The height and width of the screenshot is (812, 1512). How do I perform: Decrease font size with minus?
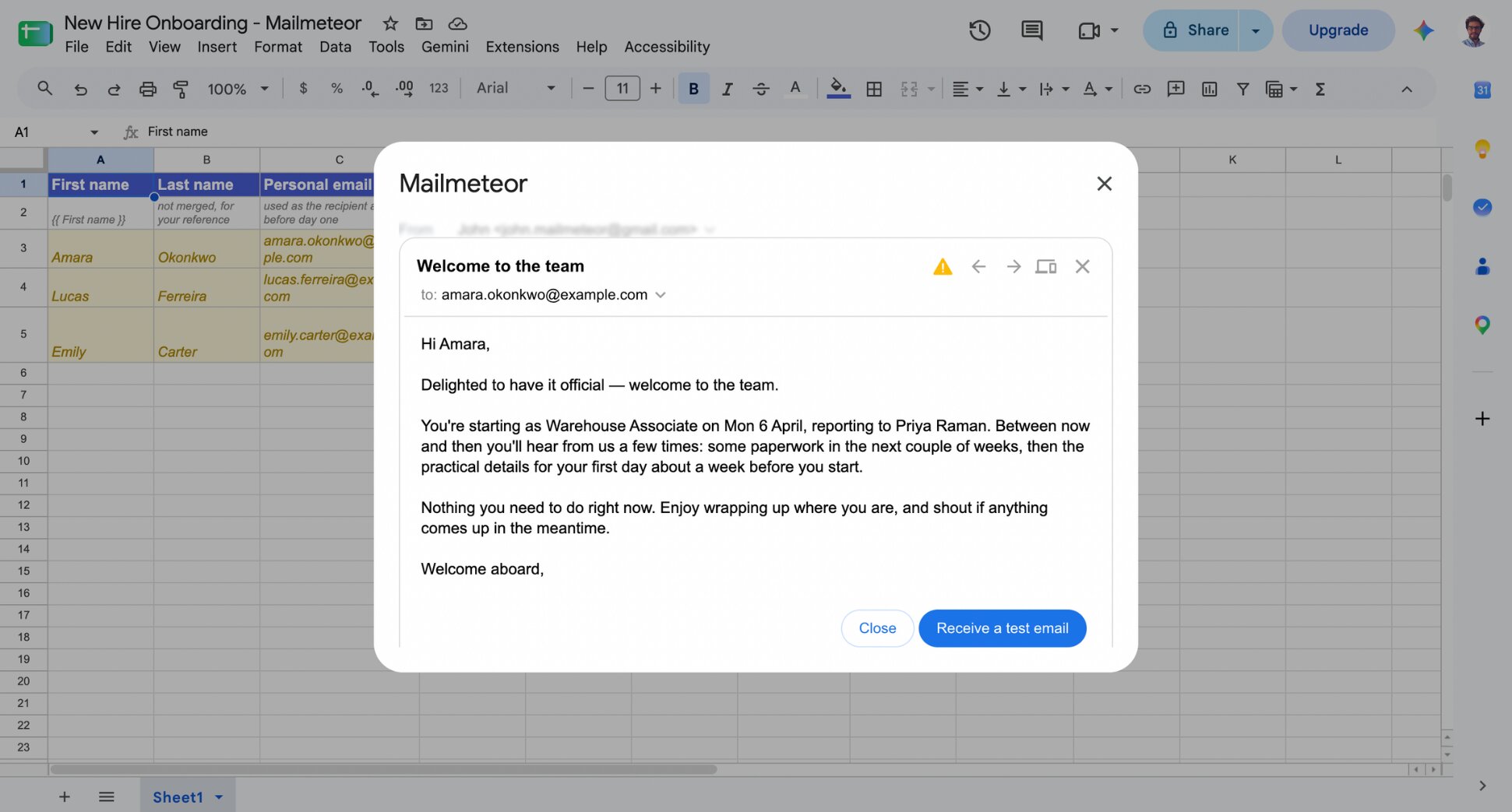click(588, 89)
